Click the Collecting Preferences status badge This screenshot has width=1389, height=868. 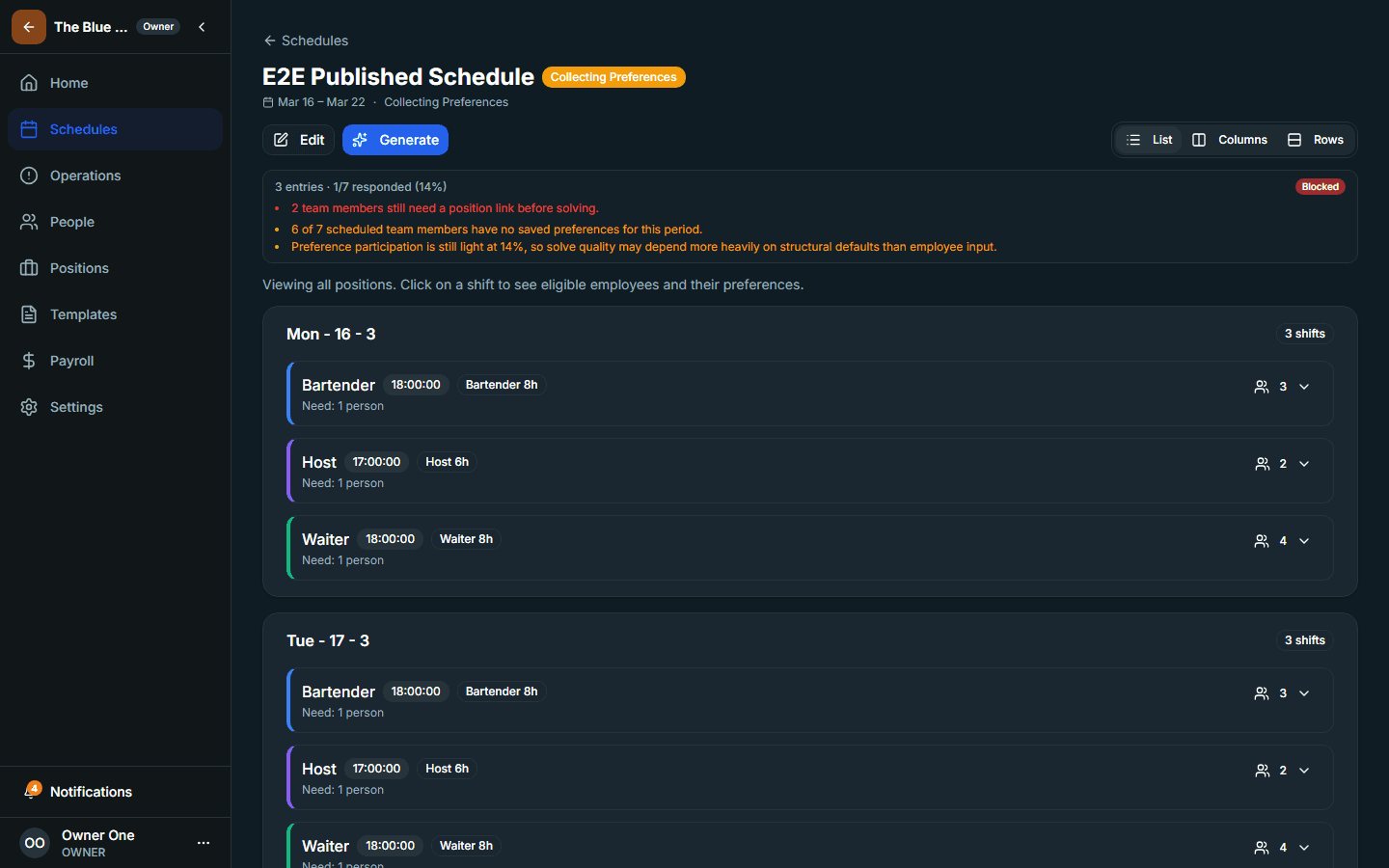tap(613, 77)
